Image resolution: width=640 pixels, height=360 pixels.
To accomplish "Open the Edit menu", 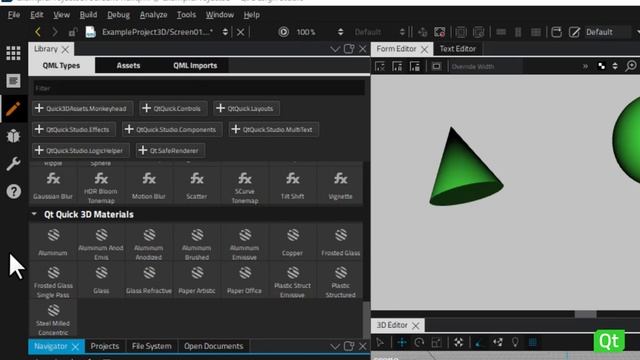I will pyautogui.click(x=36, y=15).
